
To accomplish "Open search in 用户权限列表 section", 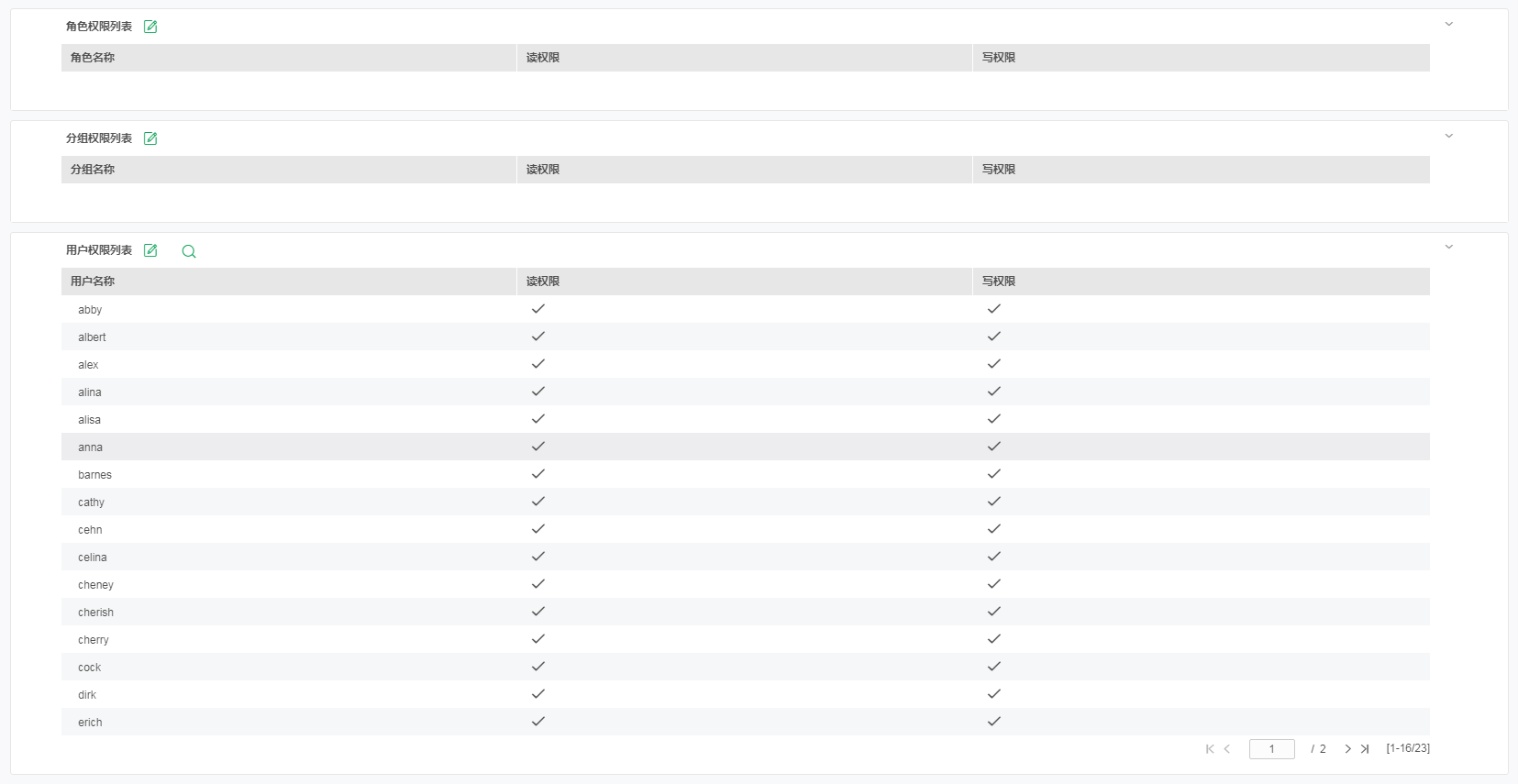I will point(189,251).
